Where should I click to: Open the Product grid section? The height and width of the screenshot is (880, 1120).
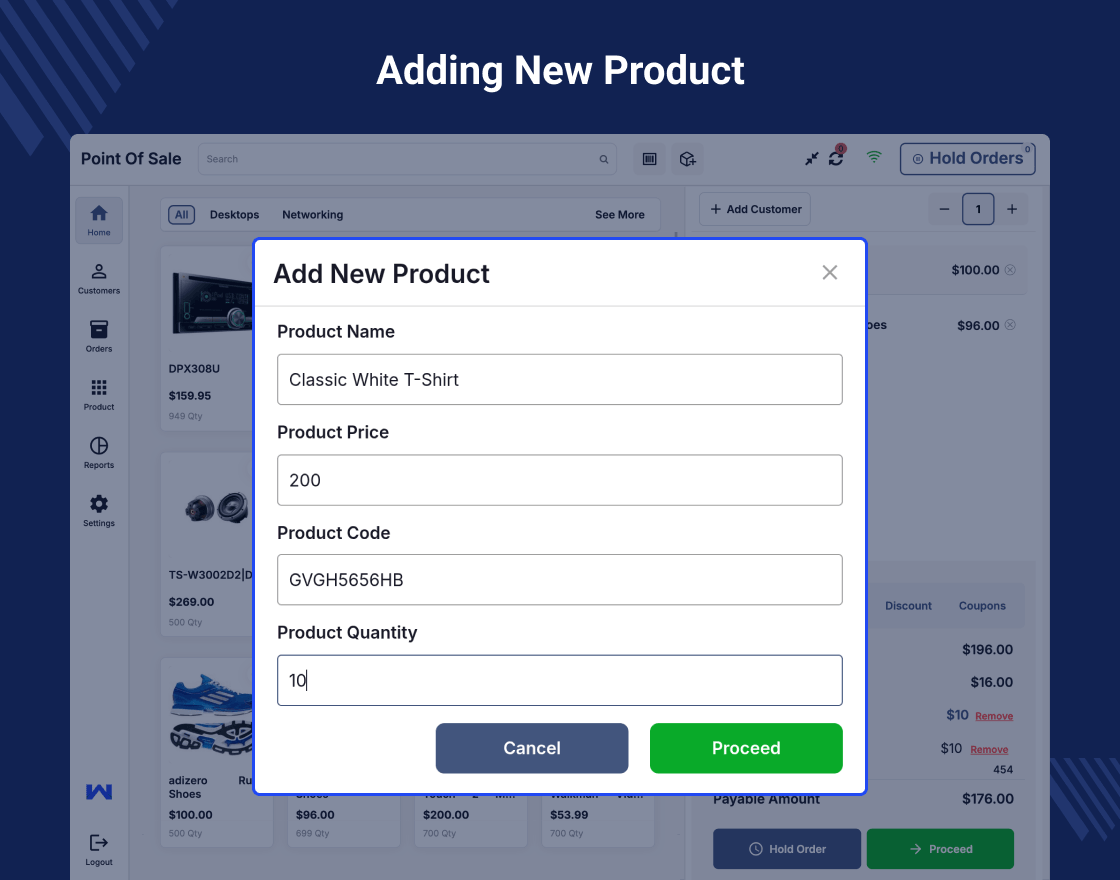tap(99, 394)
